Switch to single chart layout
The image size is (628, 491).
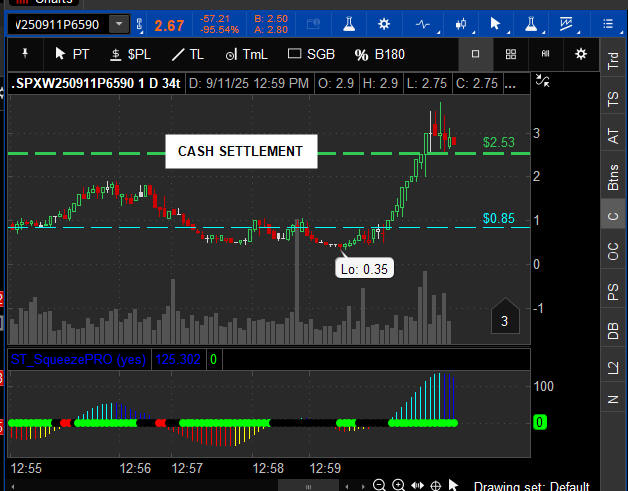476,54
